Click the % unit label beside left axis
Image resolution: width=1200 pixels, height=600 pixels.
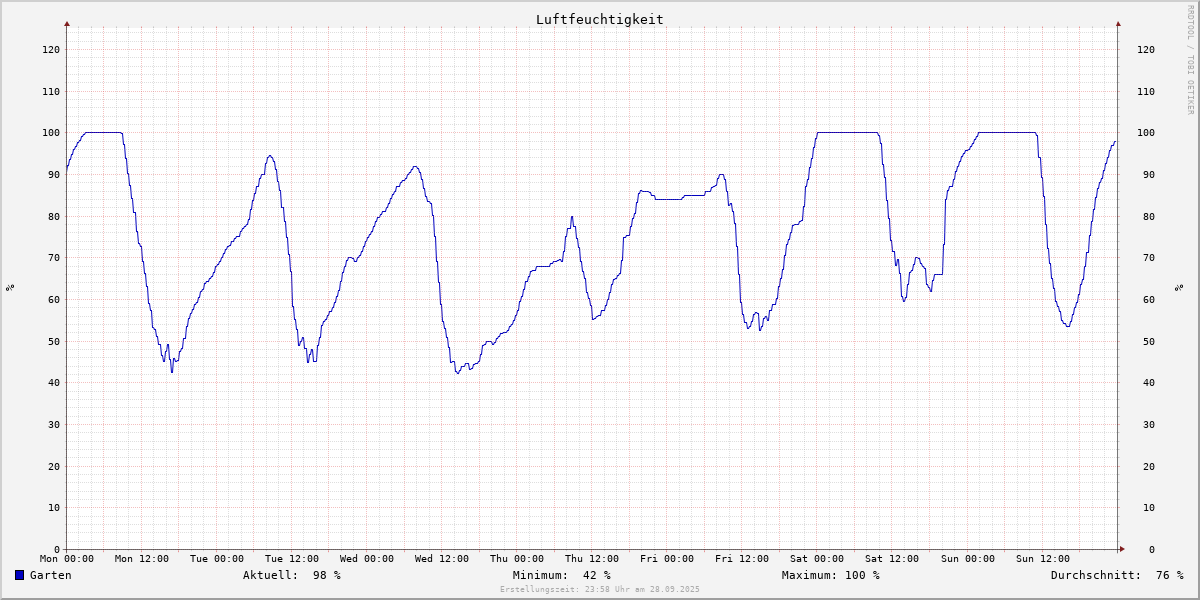point(10,288)
